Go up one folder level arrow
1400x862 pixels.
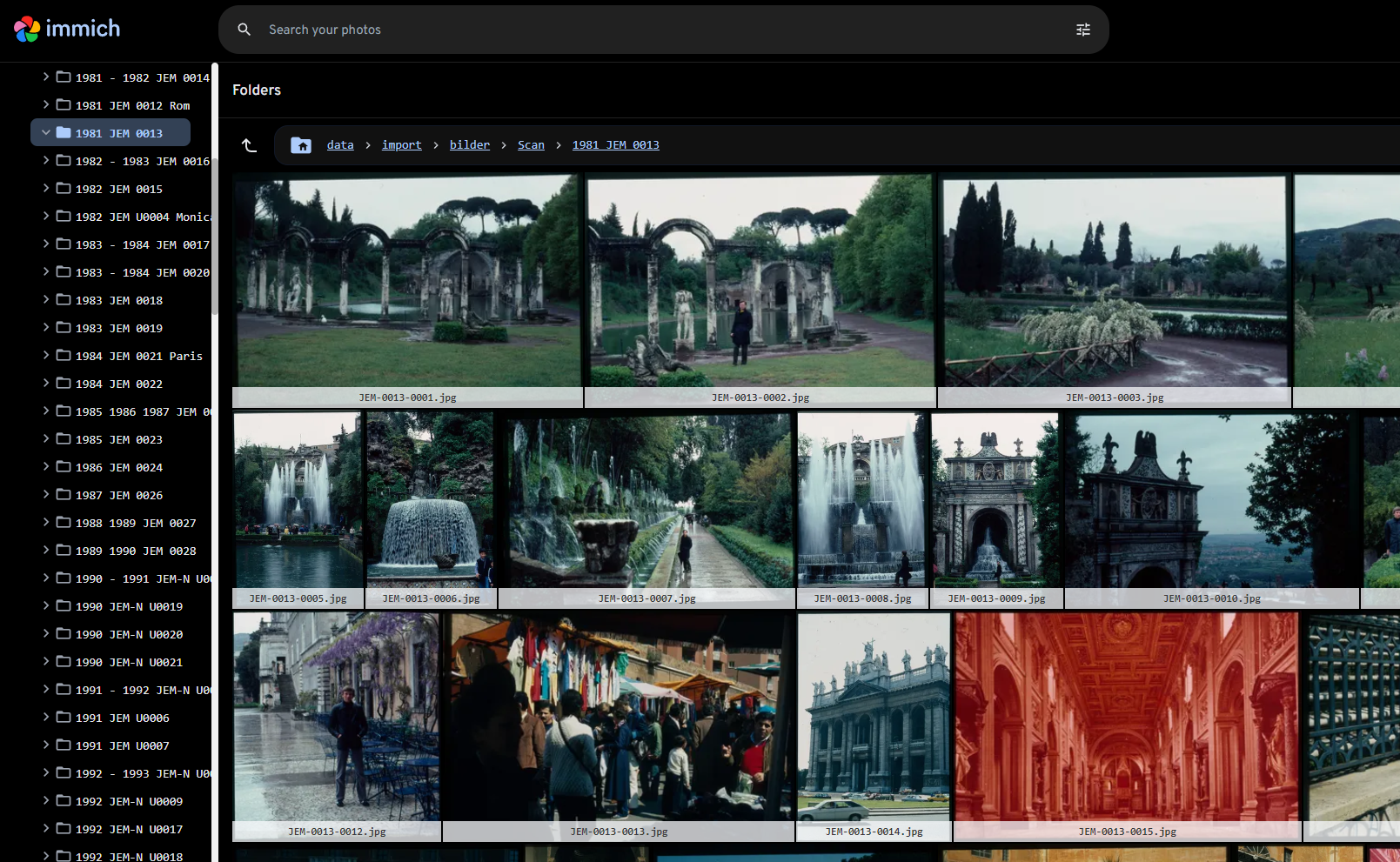point(250,145)
